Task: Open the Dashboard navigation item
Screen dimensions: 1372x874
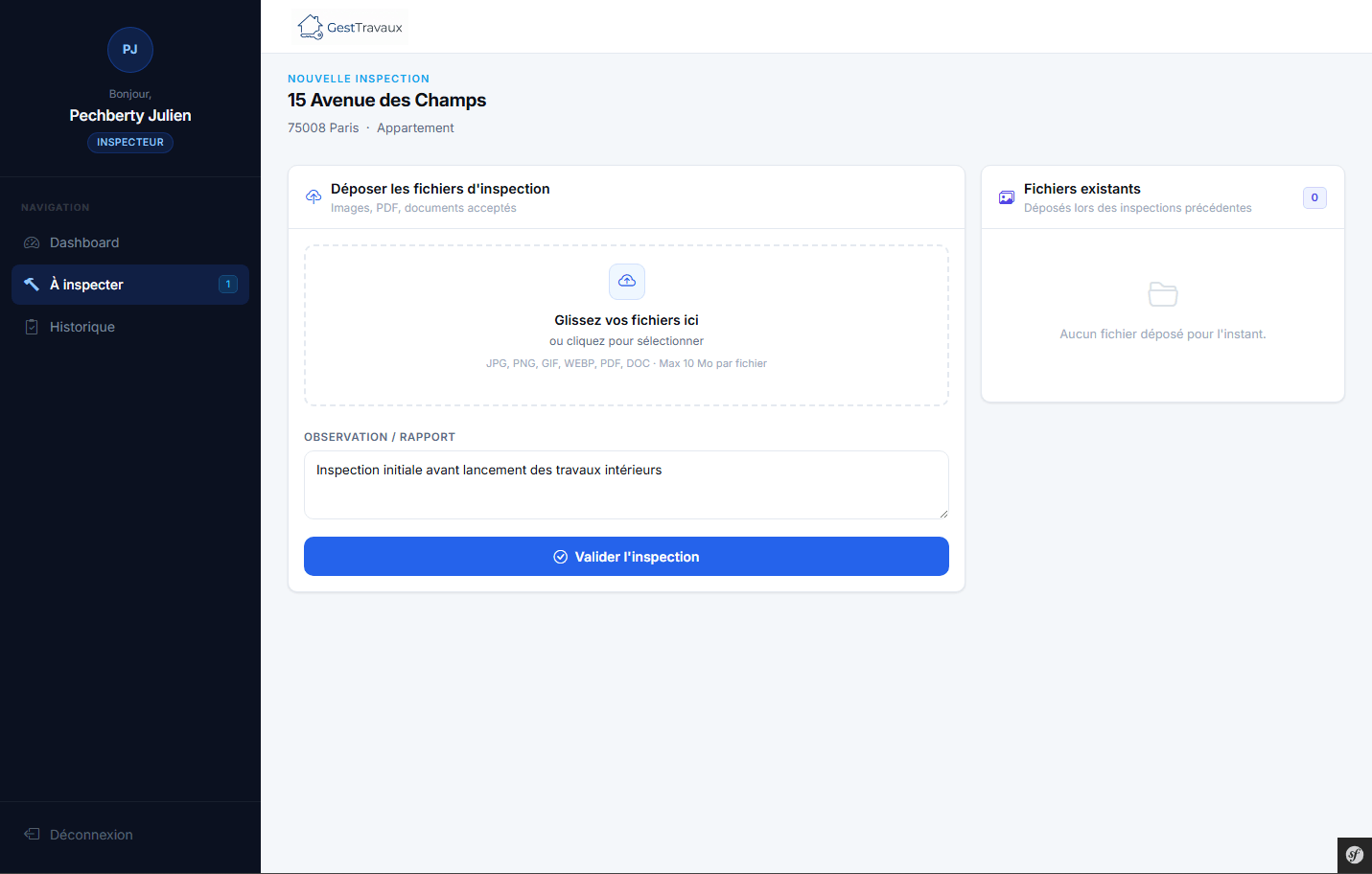Action: click(84, 243)
